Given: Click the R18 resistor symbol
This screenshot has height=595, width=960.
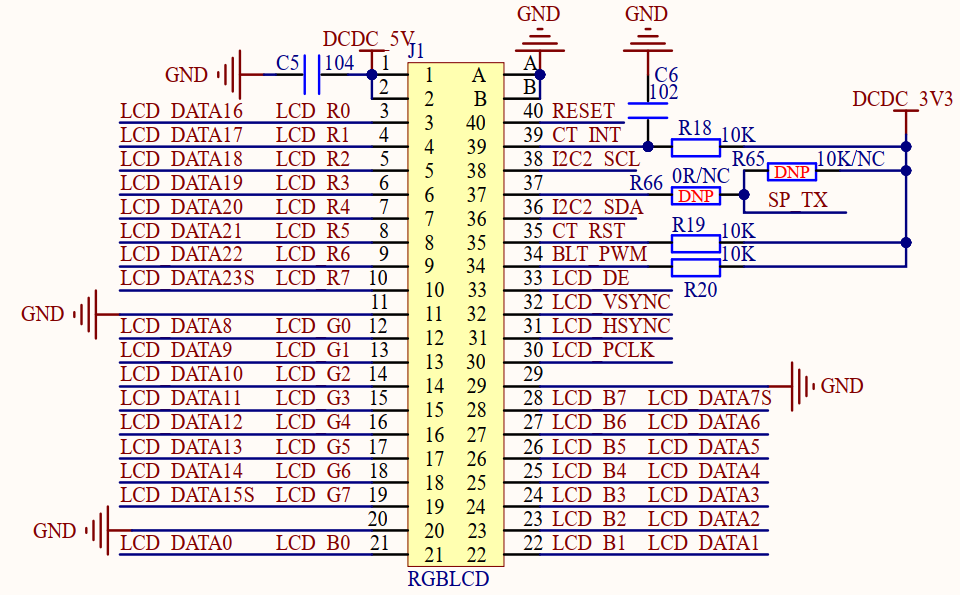Looking at the screenshot, I should point(696,147).
